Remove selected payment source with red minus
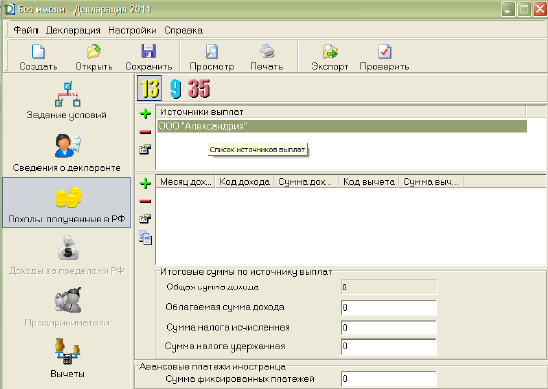The height and width of the screenshot is (389, 548). (145, 132)
